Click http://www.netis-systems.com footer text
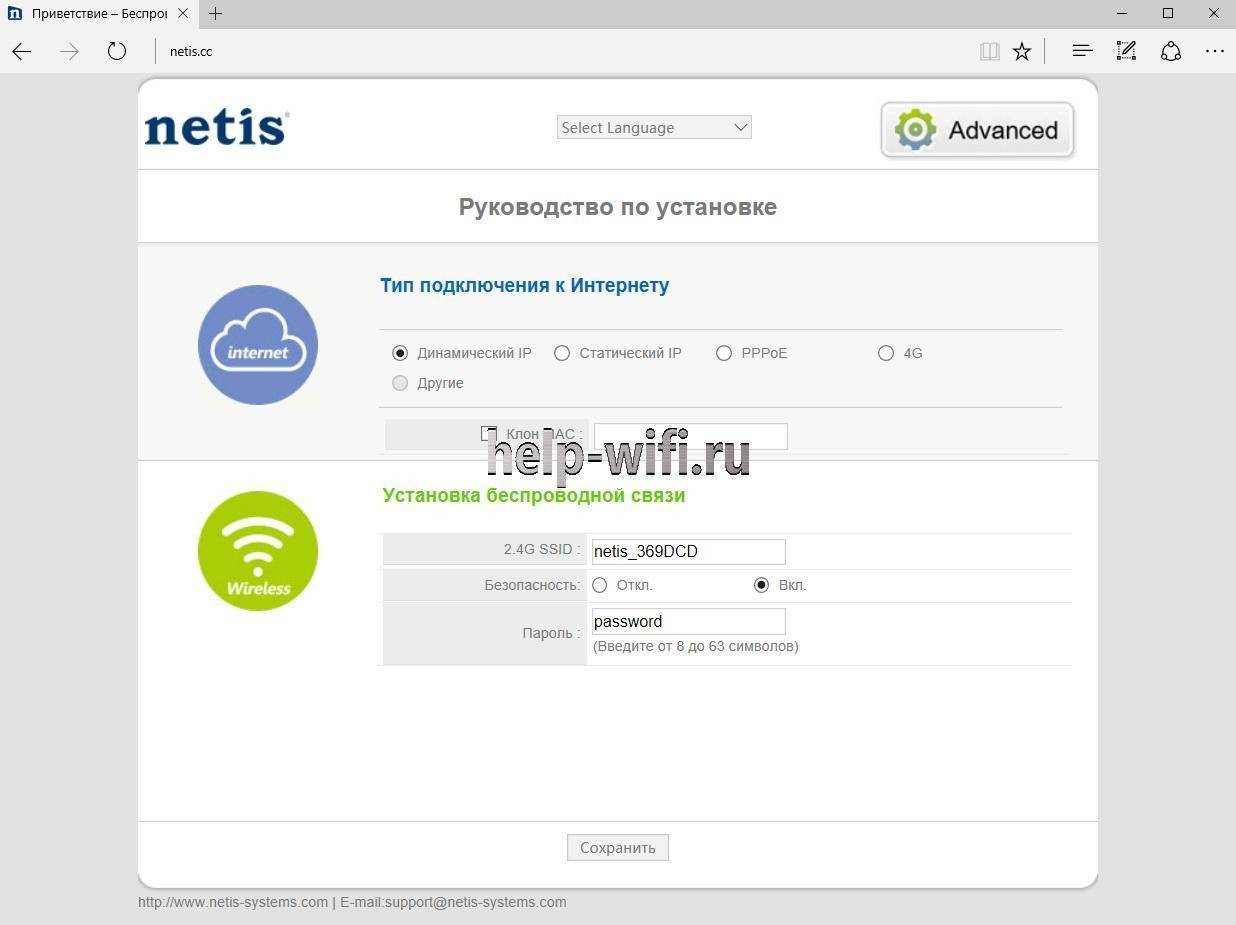 pos(233,902)
